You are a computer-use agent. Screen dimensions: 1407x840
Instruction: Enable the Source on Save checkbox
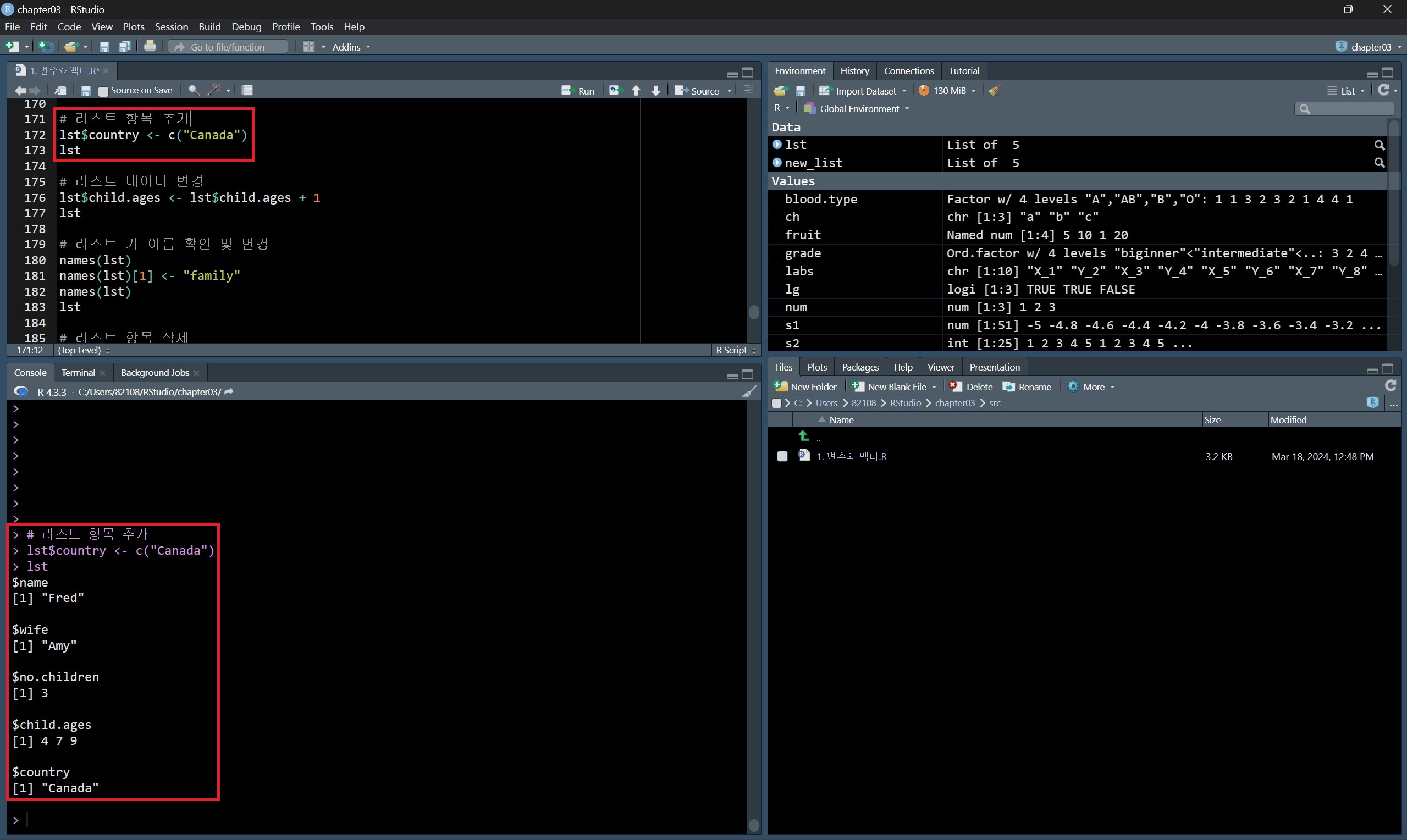[x=103, y=91]
